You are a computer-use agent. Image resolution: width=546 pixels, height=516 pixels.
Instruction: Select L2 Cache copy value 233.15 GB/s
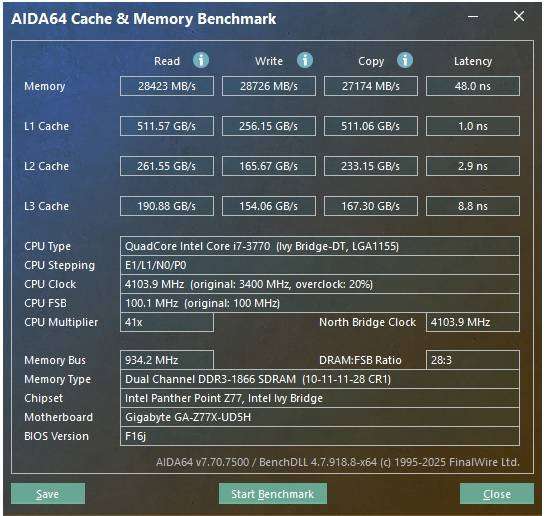coord(371,166)
